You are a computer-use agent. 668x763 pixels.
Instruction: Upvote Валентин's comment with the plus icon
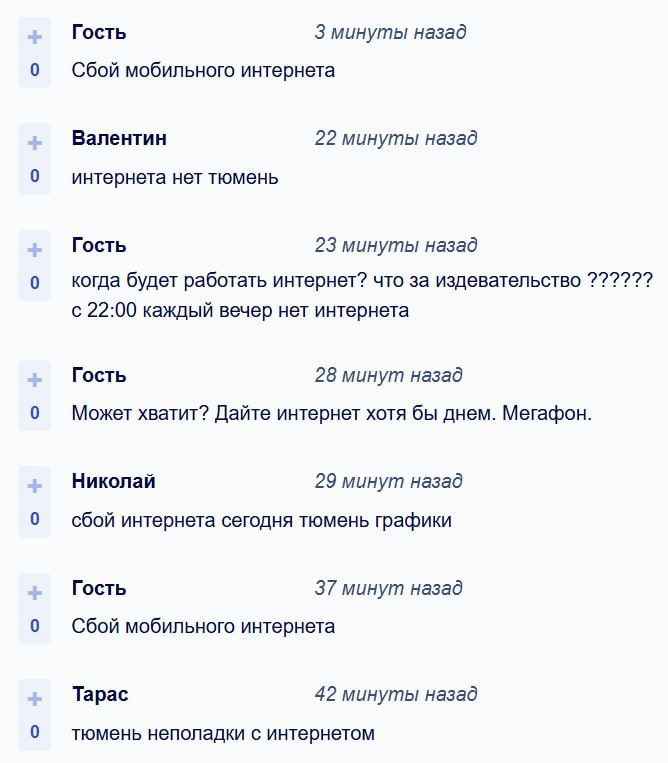point(35,144)
